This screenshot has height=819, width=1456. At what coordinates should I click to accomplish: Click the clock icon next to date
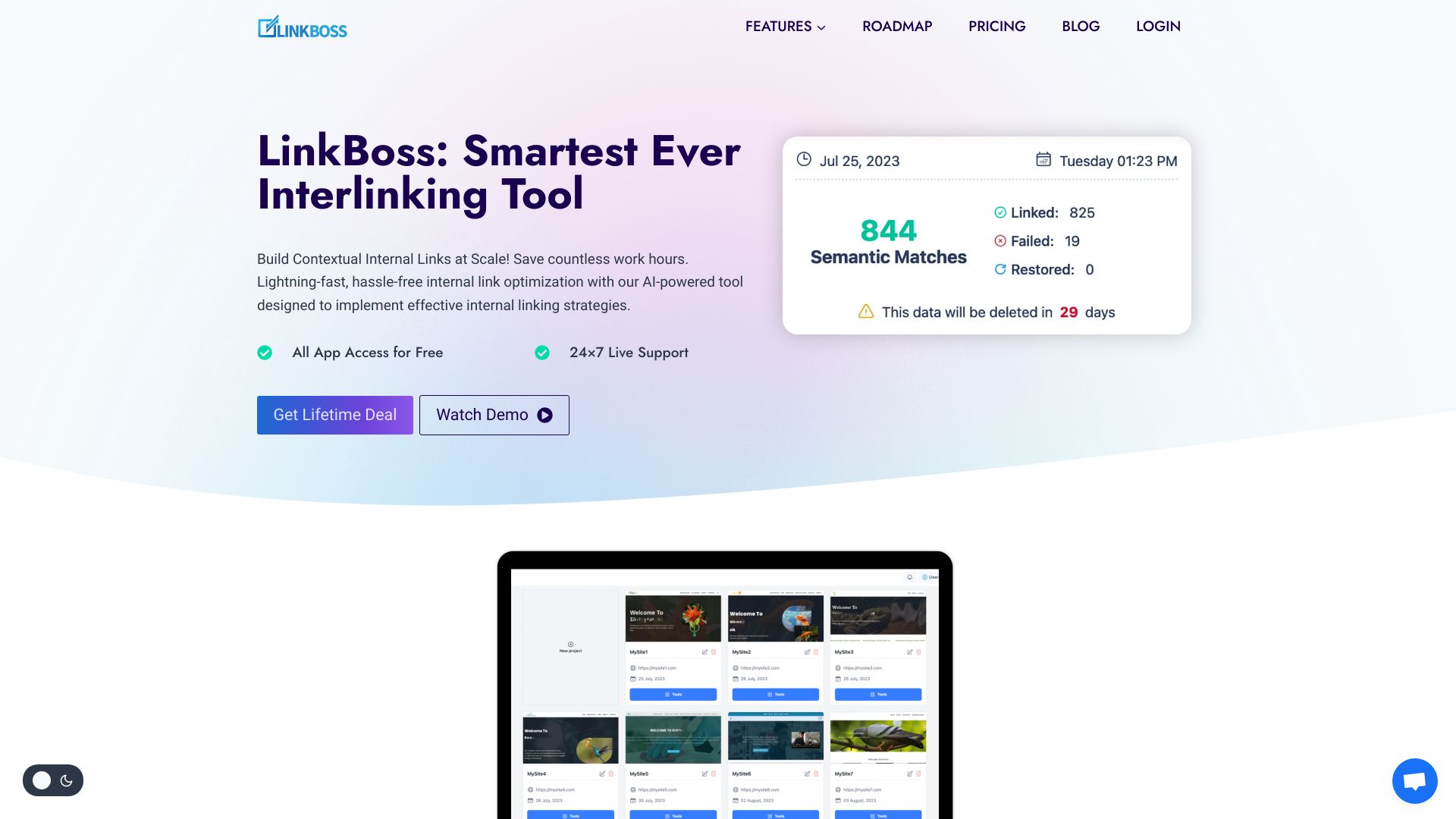[x=802, y=160]
